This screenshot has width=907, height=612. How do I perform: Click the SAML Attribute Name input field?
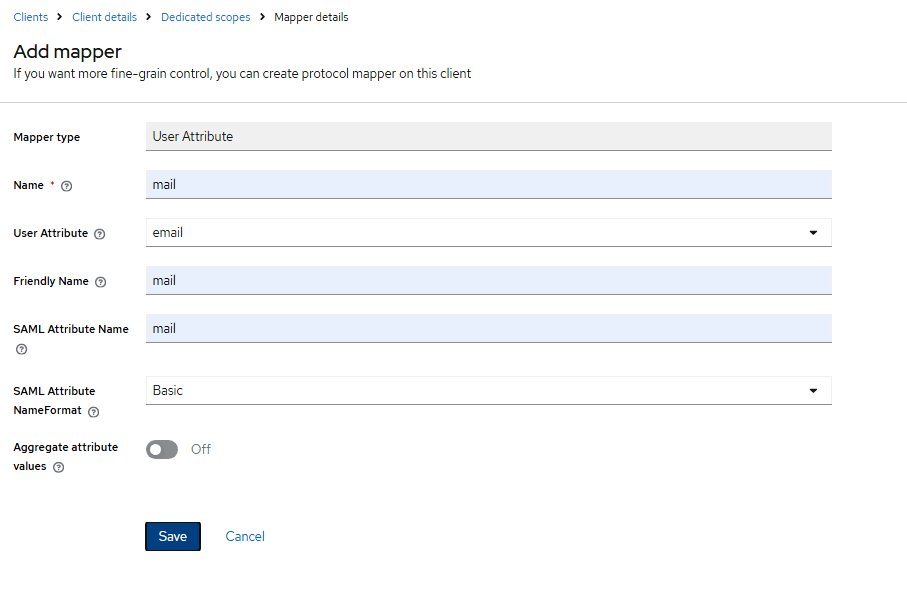[488, 329]
